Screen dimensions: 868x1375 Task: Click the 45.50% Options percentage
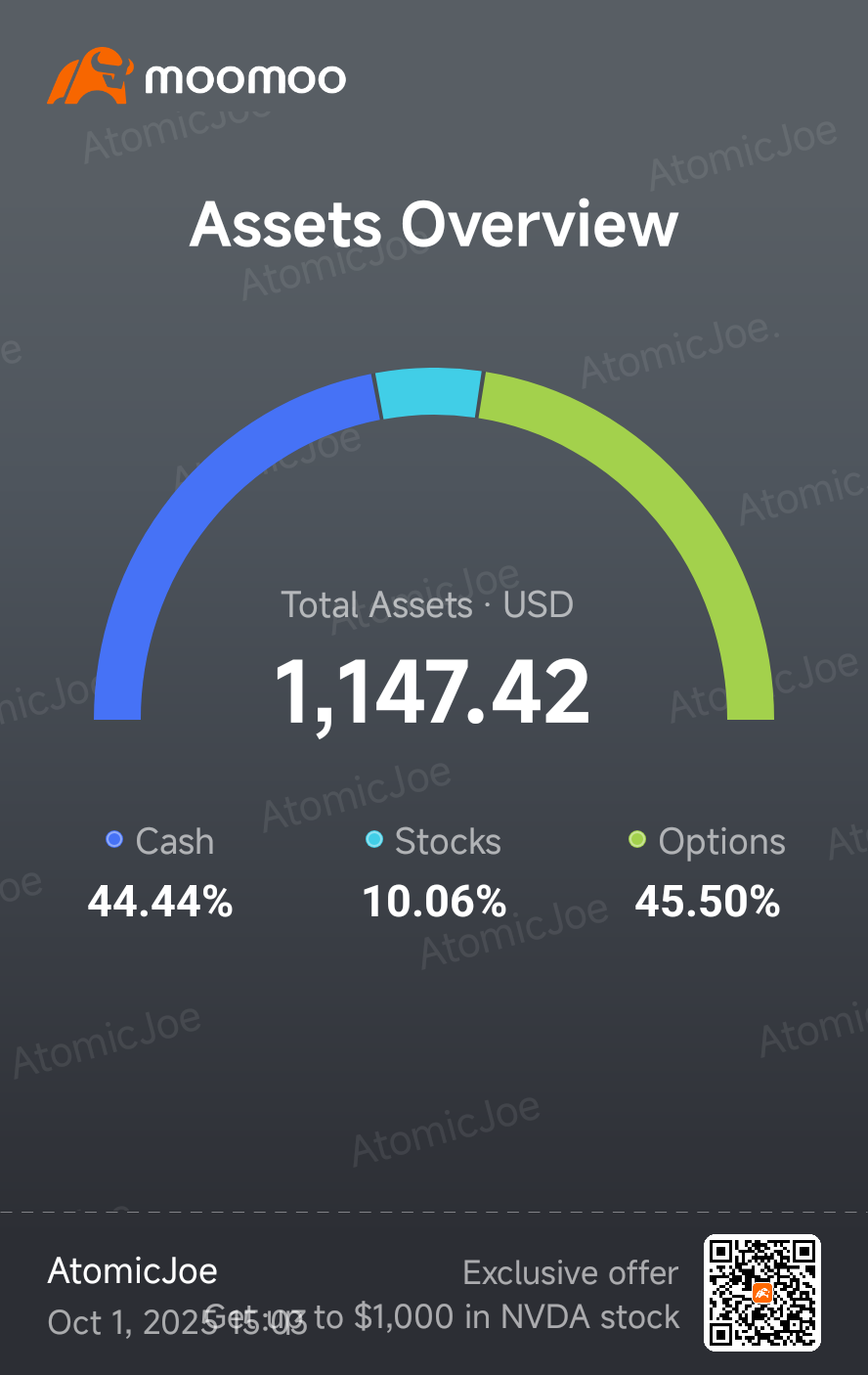coord(708,902)
